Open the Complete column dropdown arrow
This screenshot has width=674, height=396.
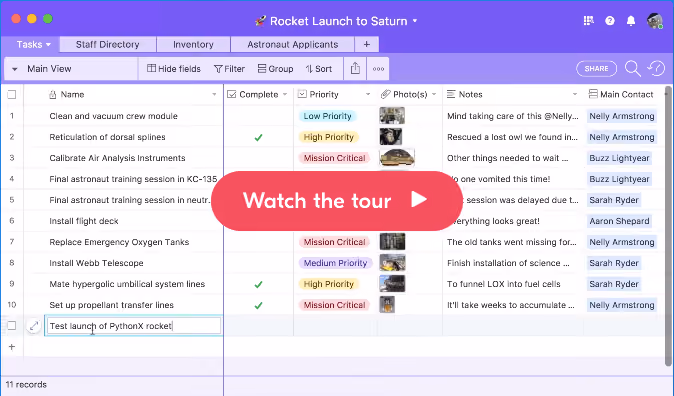tap(285, 94)
